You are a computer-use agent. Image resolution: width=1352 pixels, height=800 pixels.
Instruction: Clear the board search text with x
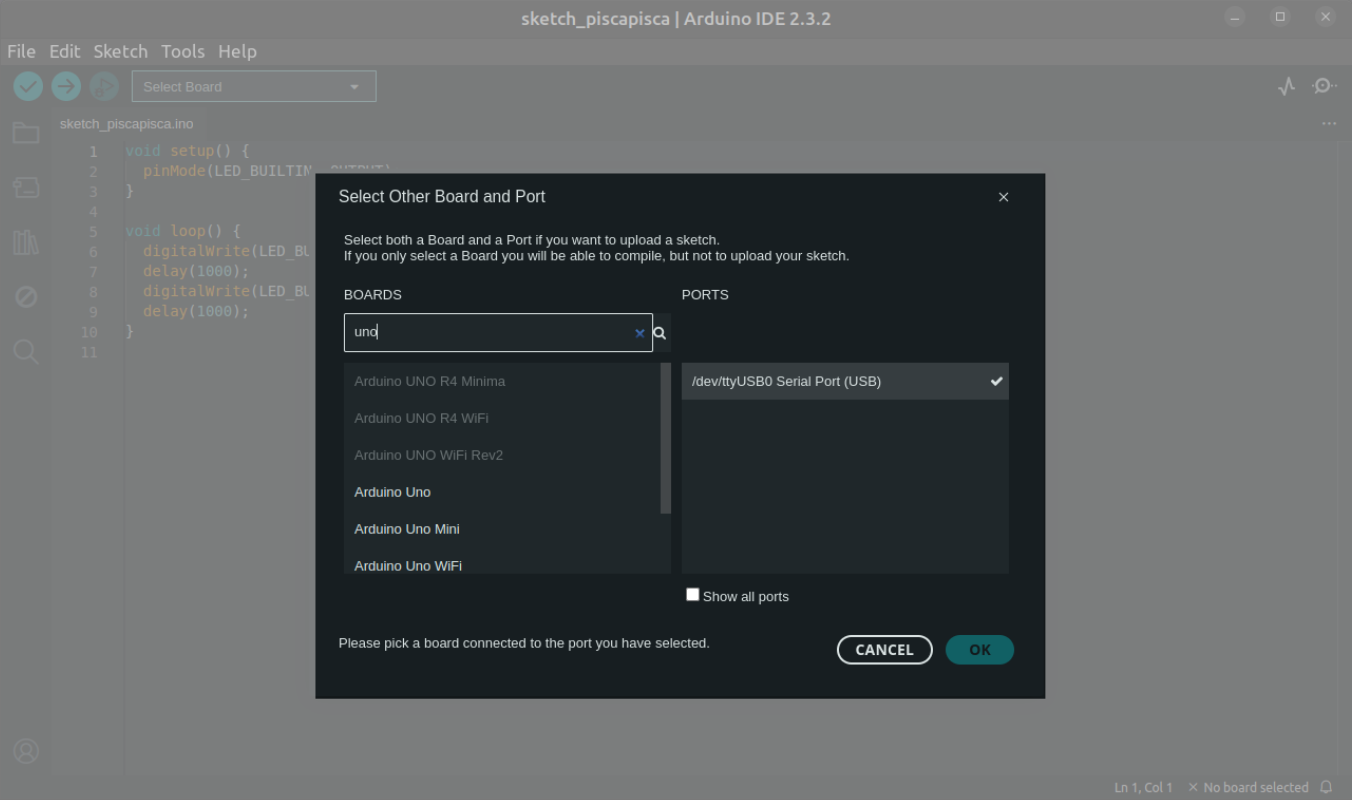click(640, 333)
